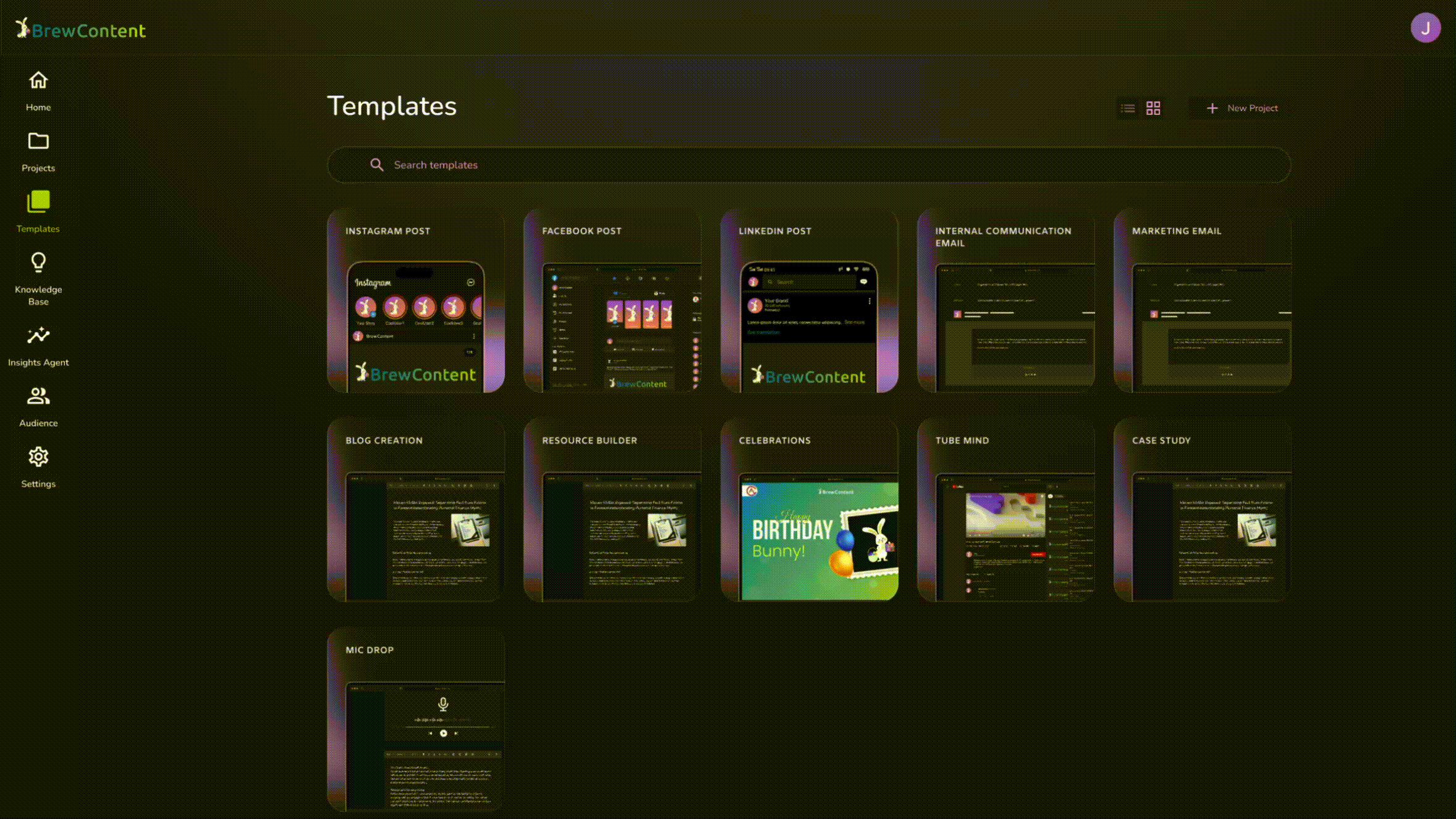The width and height of the screenshot is (1456, 819).
Task: Open the Instagram Post template
Action: (x=416, y=301)
